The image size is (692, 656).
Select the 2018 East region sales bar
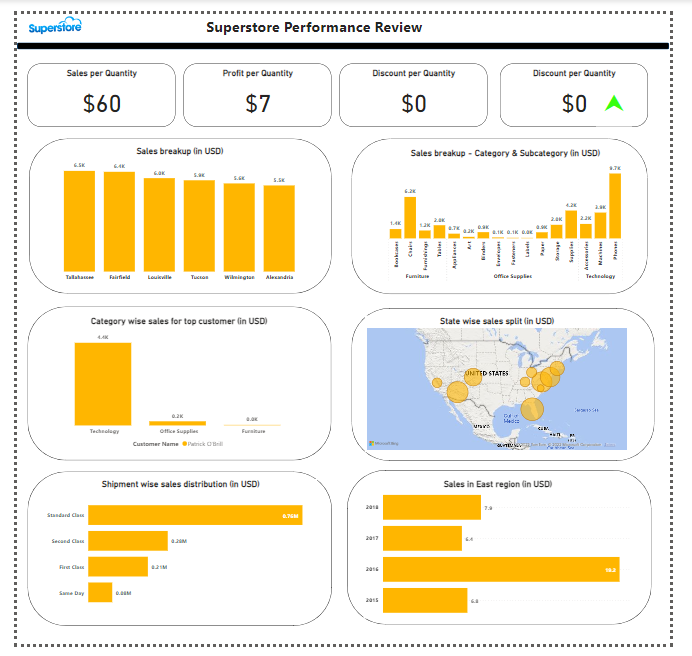point(432,507)
